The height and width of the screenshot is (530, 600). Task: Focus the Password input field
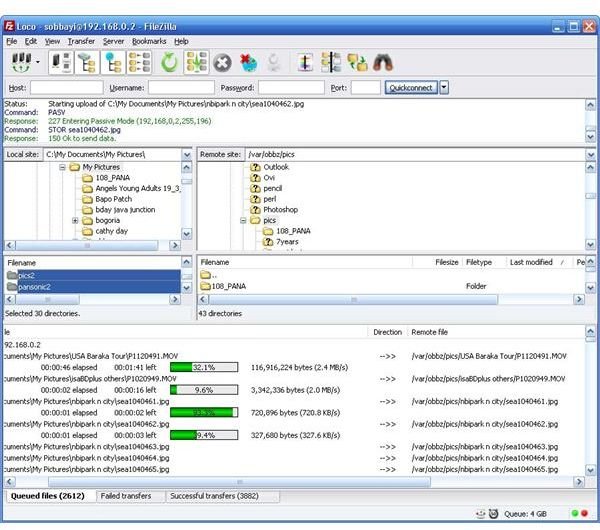291,88
